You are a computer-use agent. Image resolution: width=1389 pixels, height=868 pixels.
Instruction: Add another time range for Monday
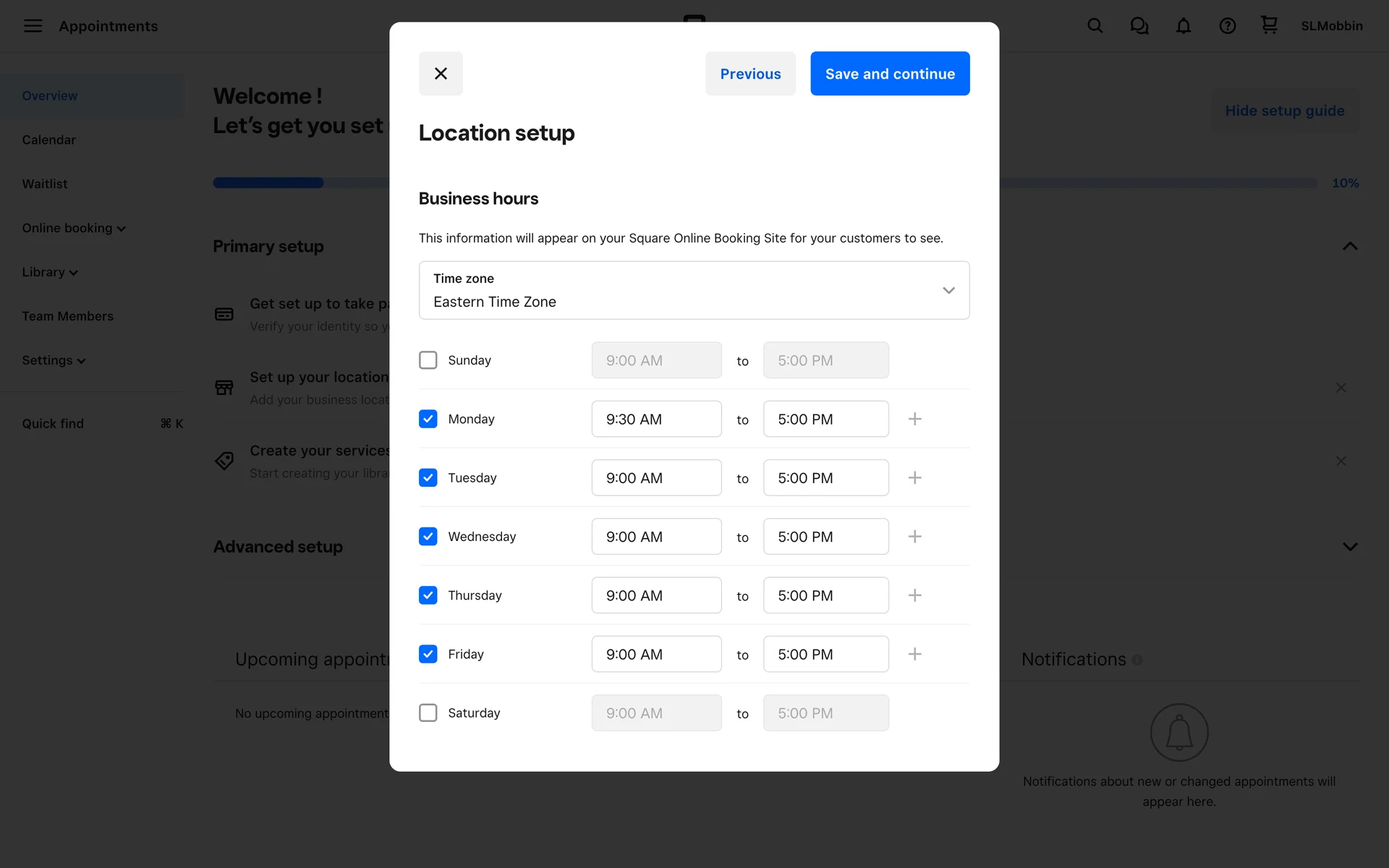click(x=914, y=419)
